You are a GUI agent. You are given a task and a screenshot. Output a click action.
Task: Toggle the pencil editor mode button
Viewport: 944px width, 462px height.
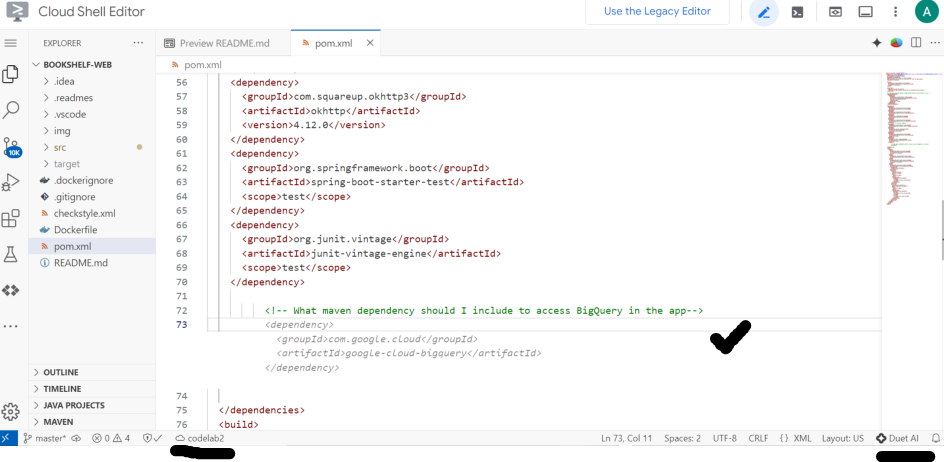764,12
